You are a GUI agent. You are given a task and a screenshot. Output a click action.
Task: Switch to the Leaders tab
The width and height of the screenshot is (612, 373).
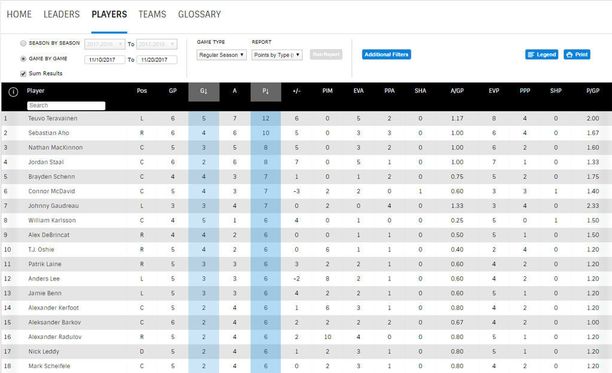pos(61,14)
